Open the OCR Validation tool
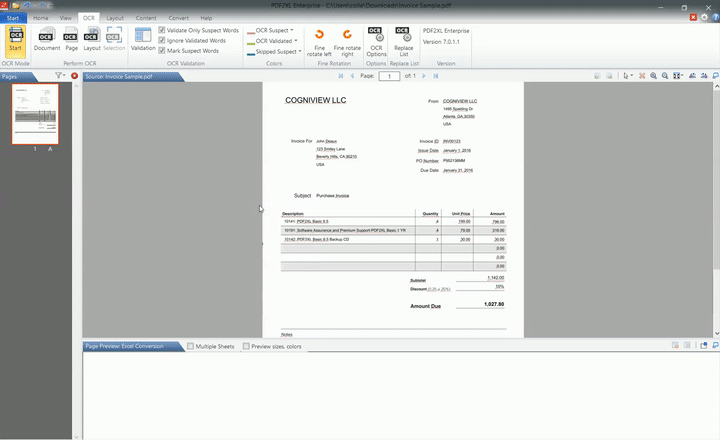Viewport: 720px width, 440px height. (x=143, y=40)
